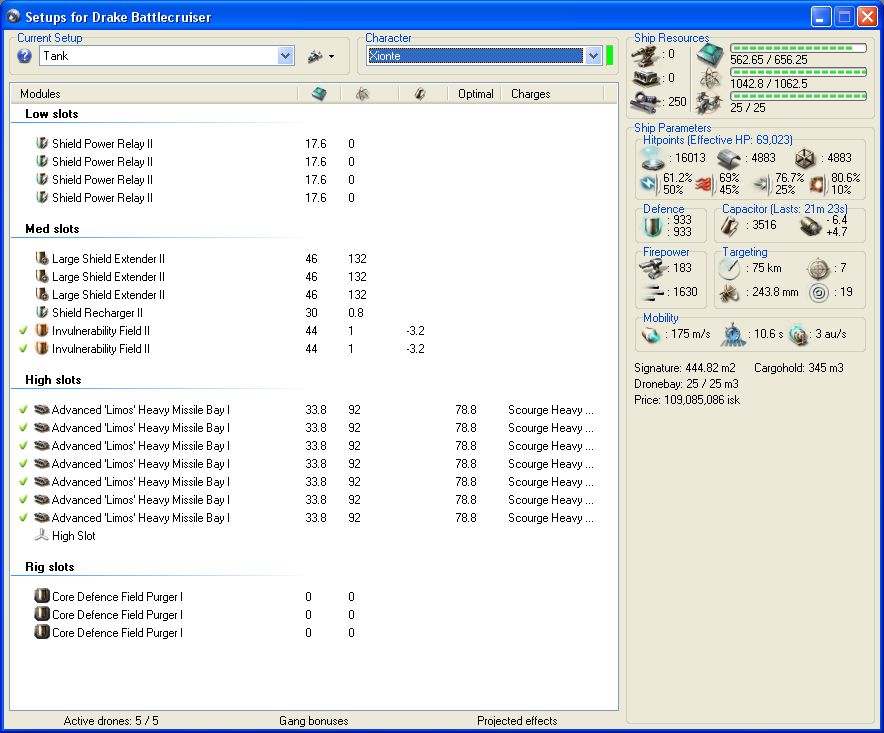Toggle the fourth Heavy Missile Bay active checkmark
Screen dimensions: 884x733
coord(23,464)
